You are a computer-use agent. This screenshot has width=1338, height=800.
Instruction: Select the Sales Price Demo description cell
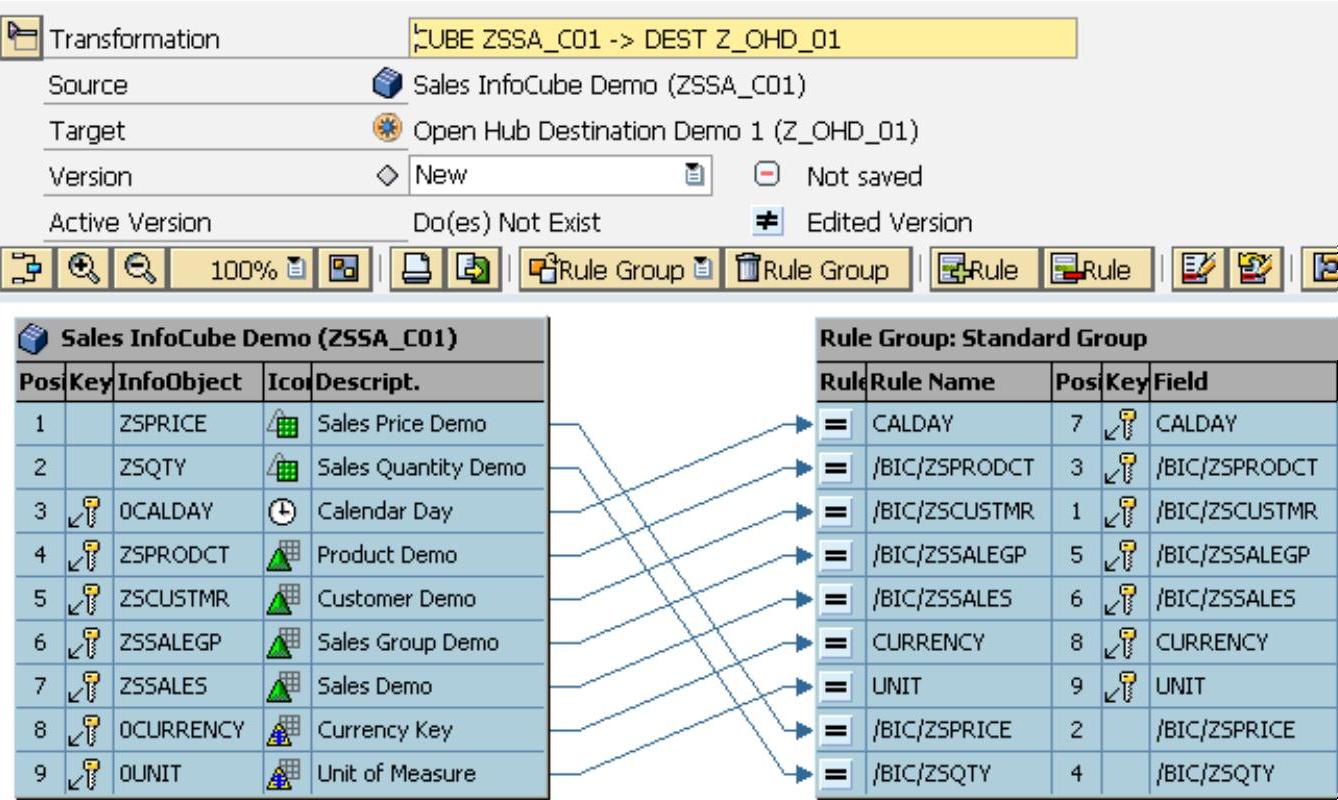pos(429,424)
